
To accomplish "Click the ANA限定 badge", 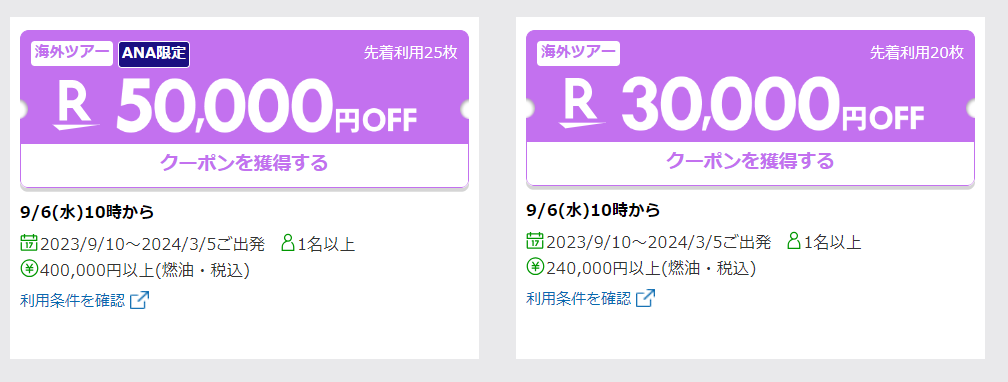I will (x=154, y=54).
